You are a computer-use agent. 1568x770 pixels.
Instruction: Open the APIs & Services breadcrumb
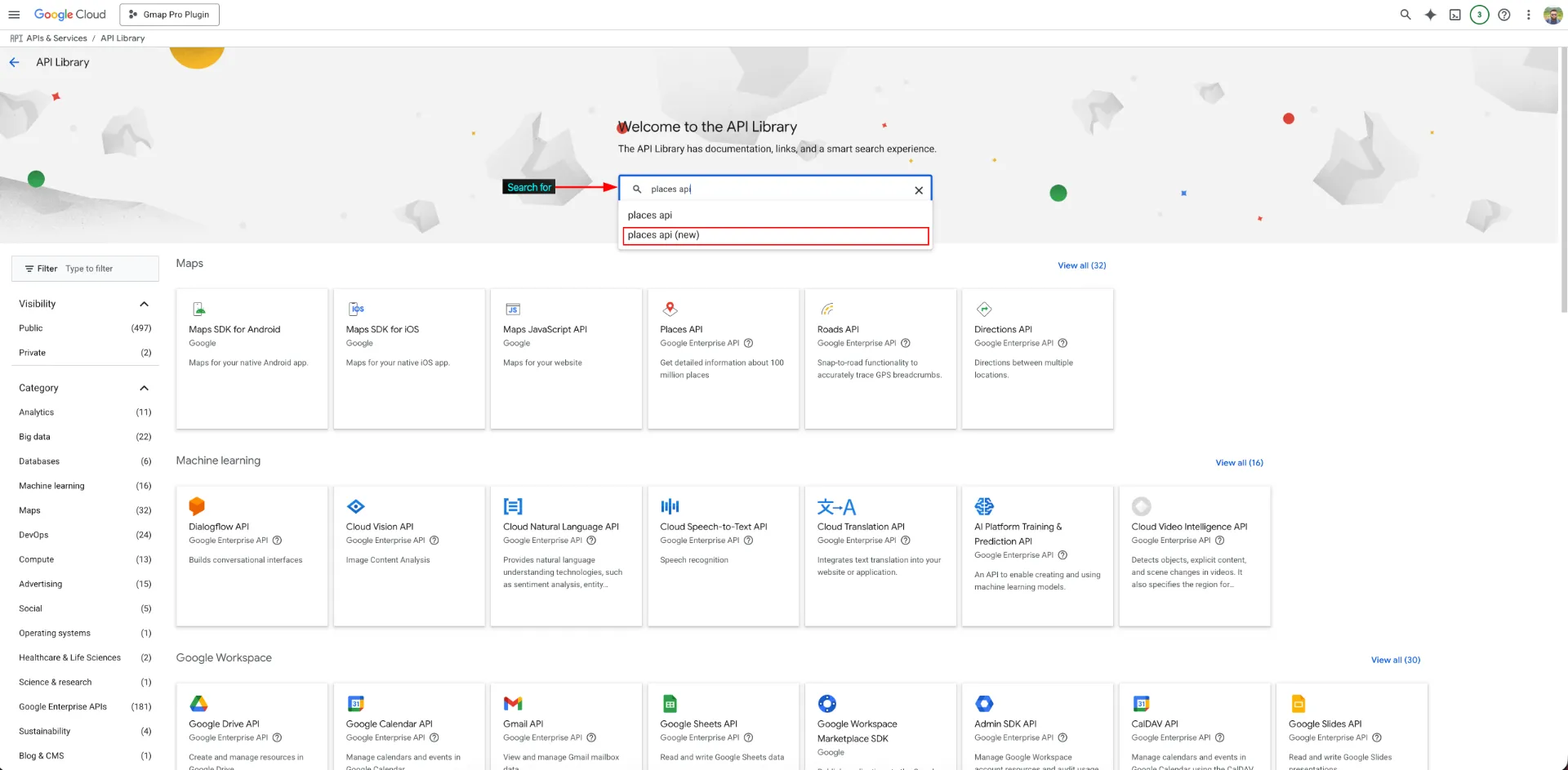pyautogui.click(x=56, y=38)
